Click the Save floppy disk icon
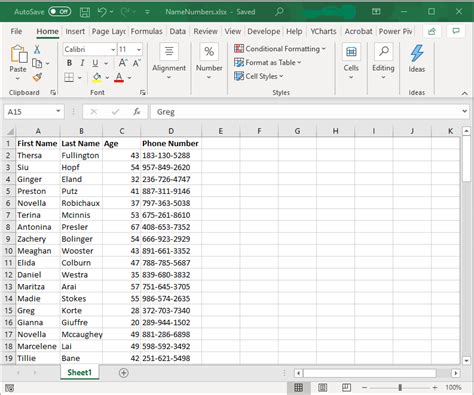The height and width of the screenshot is (395, 474). [85, 12]
